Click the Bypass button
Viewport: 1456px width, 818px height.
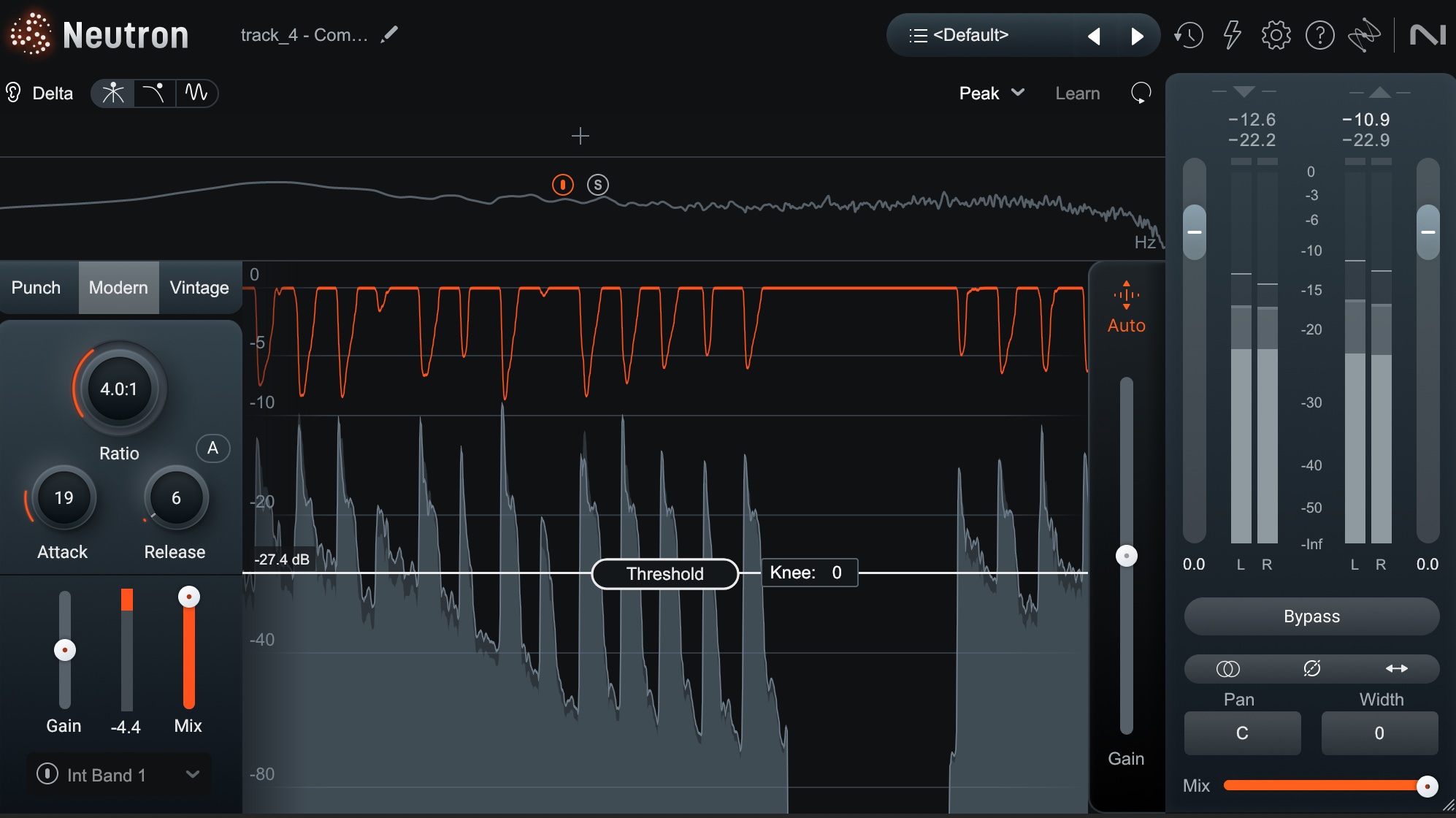(x=1311, y=616)
